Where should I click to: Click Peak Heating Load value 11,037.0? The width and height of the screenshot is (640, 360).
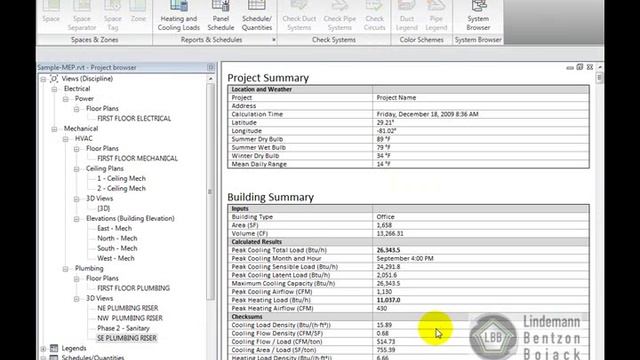point(388,300)
